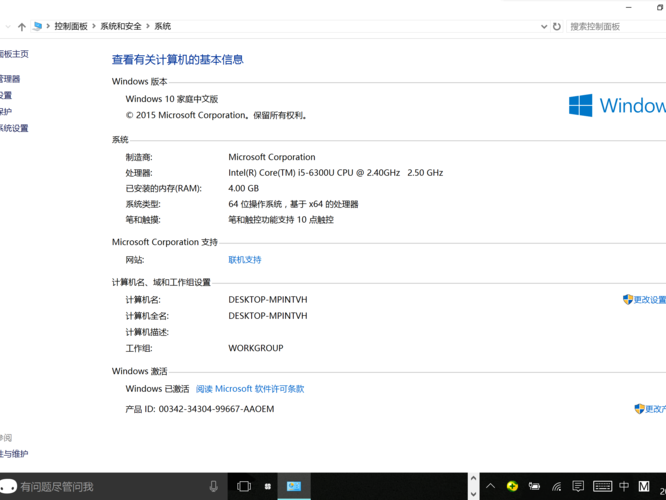Refresh the control panel page

pyautogui.click(x=556, y=26)
